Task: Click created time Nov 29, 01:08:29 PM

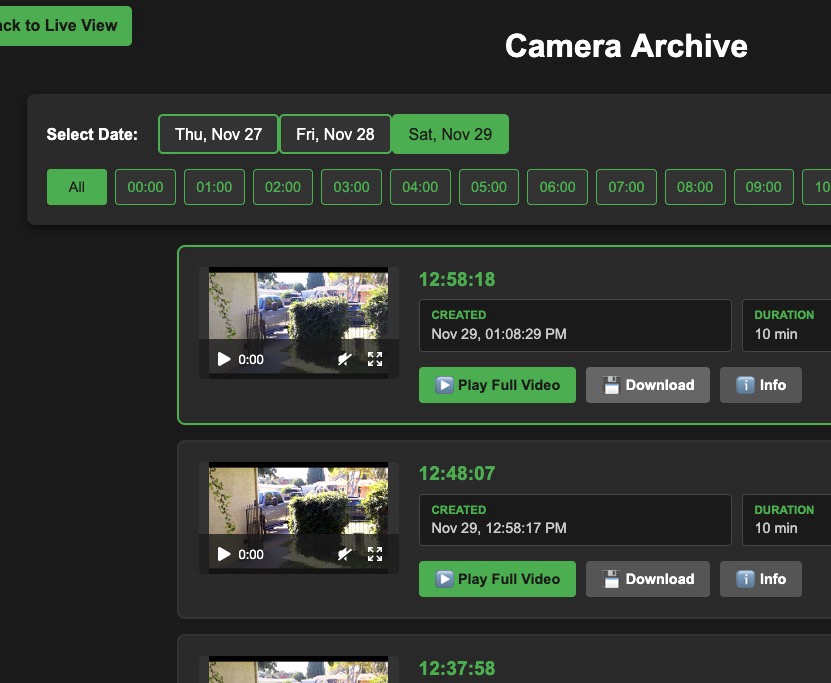Action: coord(499,334)
